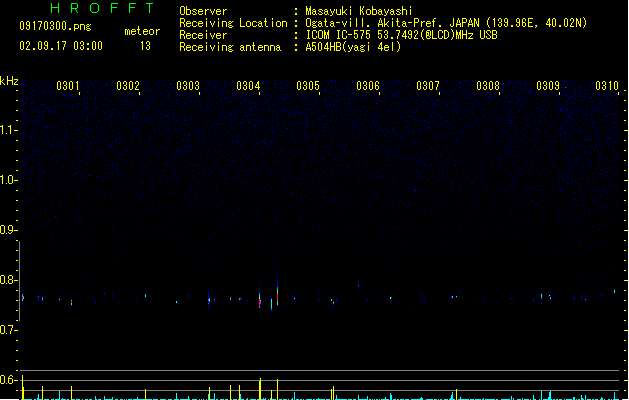The height and width of the screenshot is (400, 629).
Task: Click the ICOM IC-575 receiver text
Action: tap(339, 35)
